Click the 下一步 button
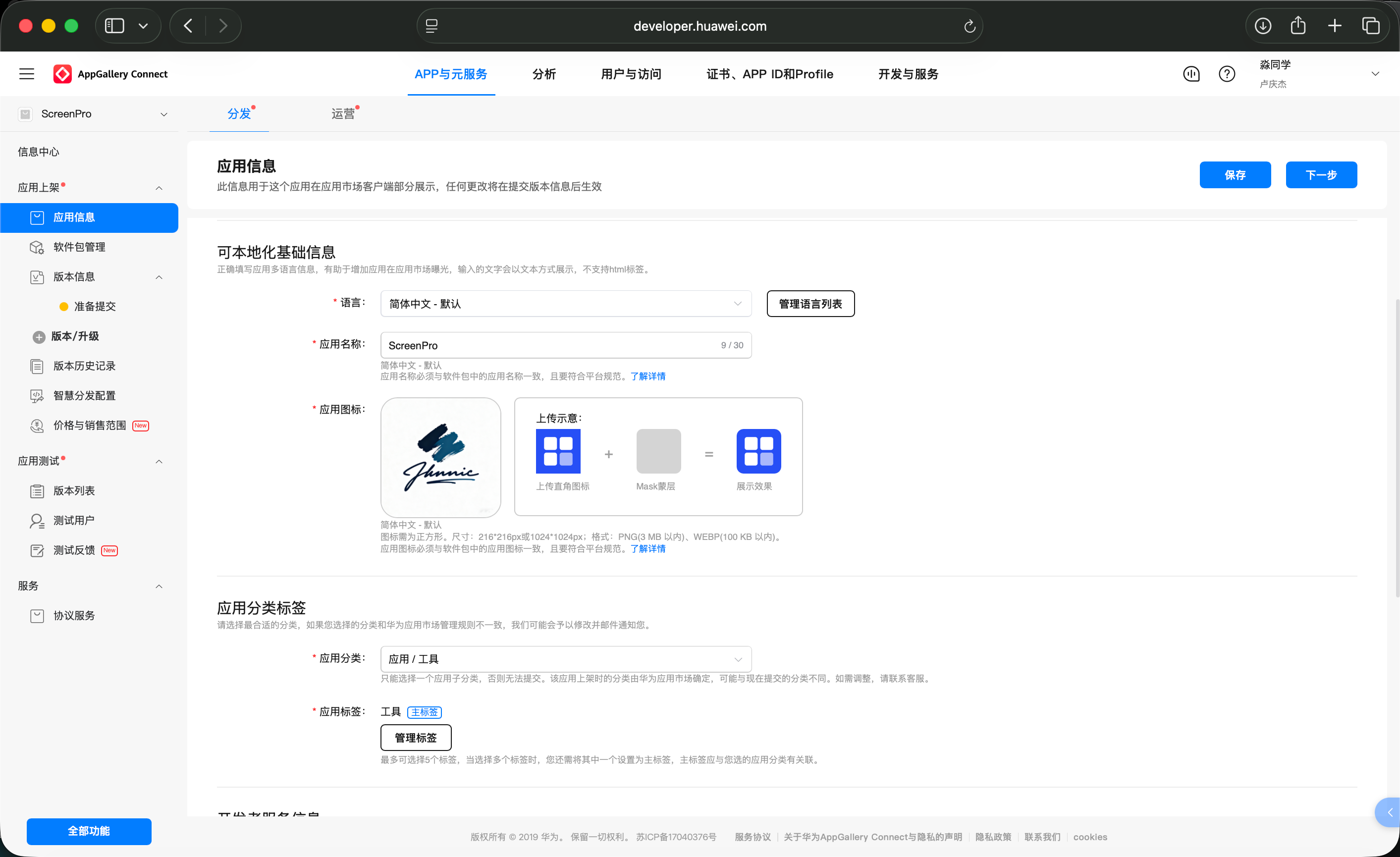 click(x=1321, y=174)
